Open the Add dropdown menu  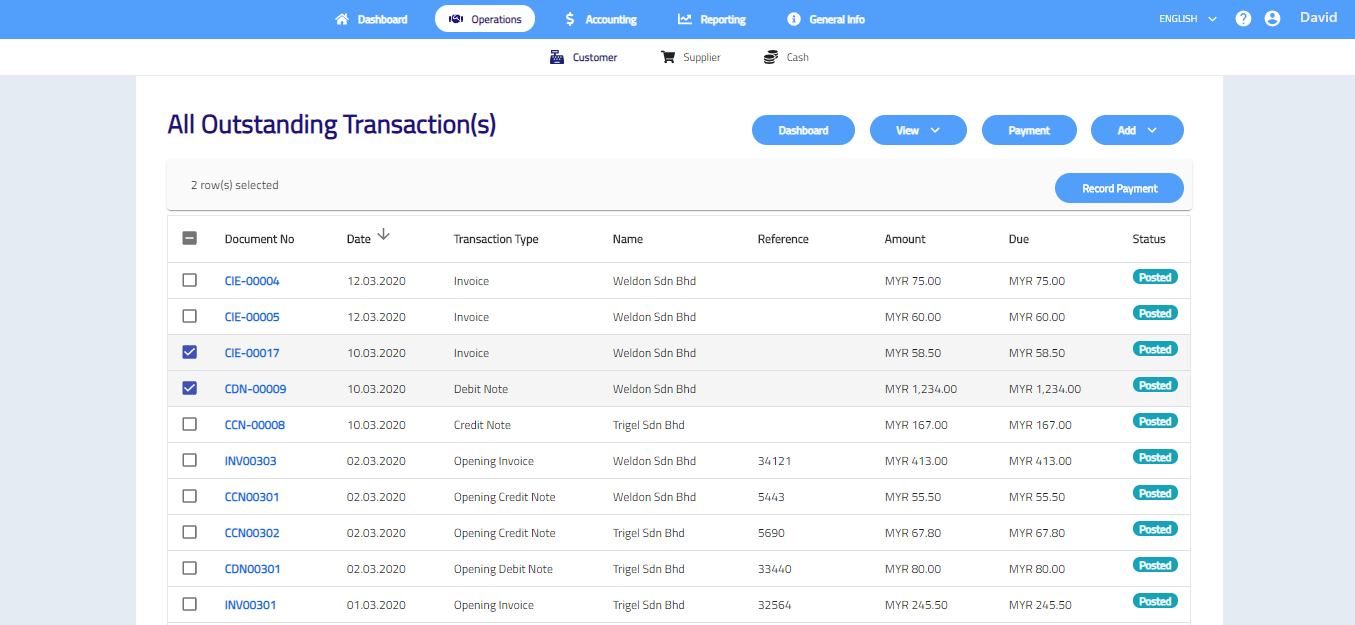point(1137,130)
